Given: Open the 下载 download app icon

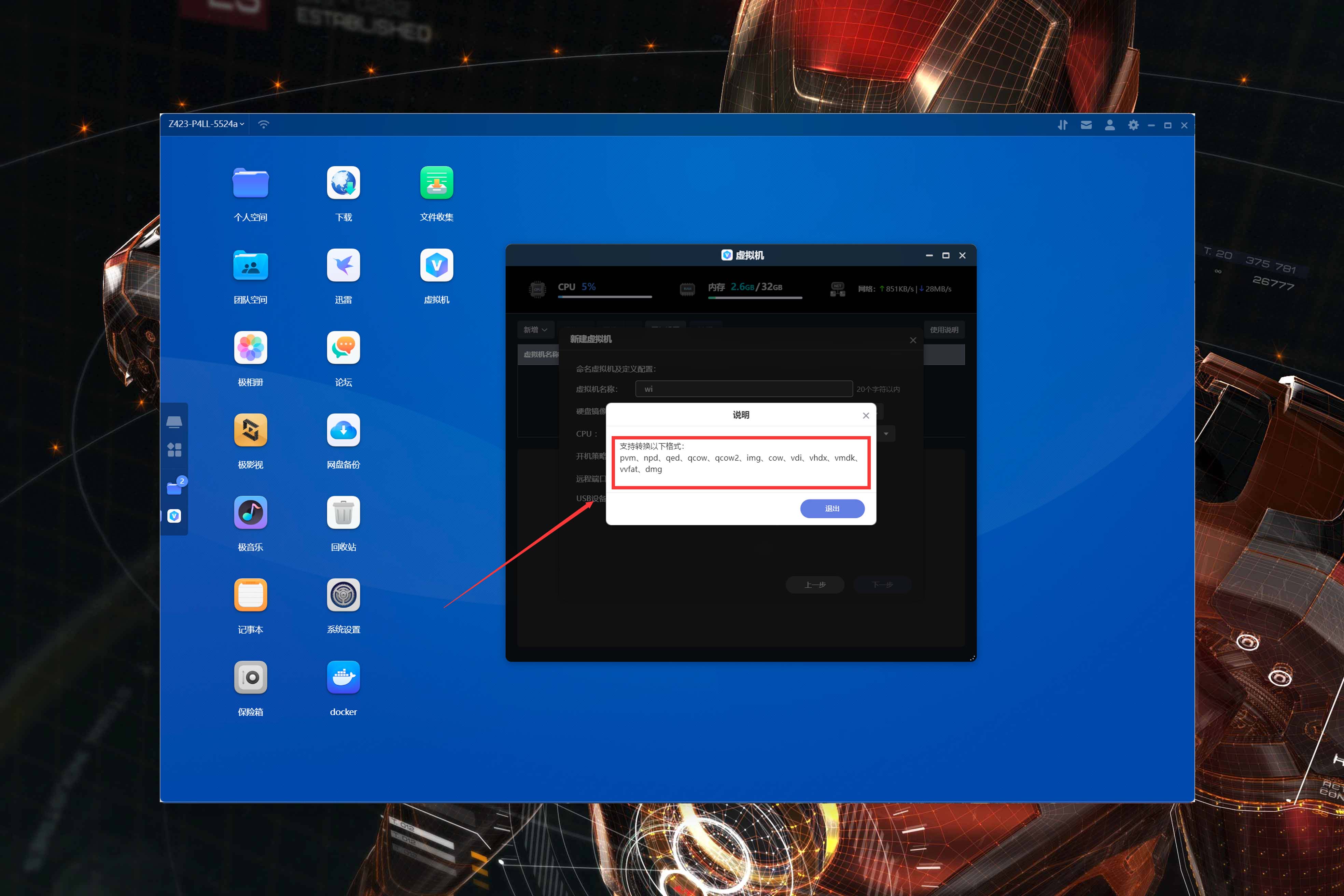Looking at the screenshot, I should [x=344, y=183].
